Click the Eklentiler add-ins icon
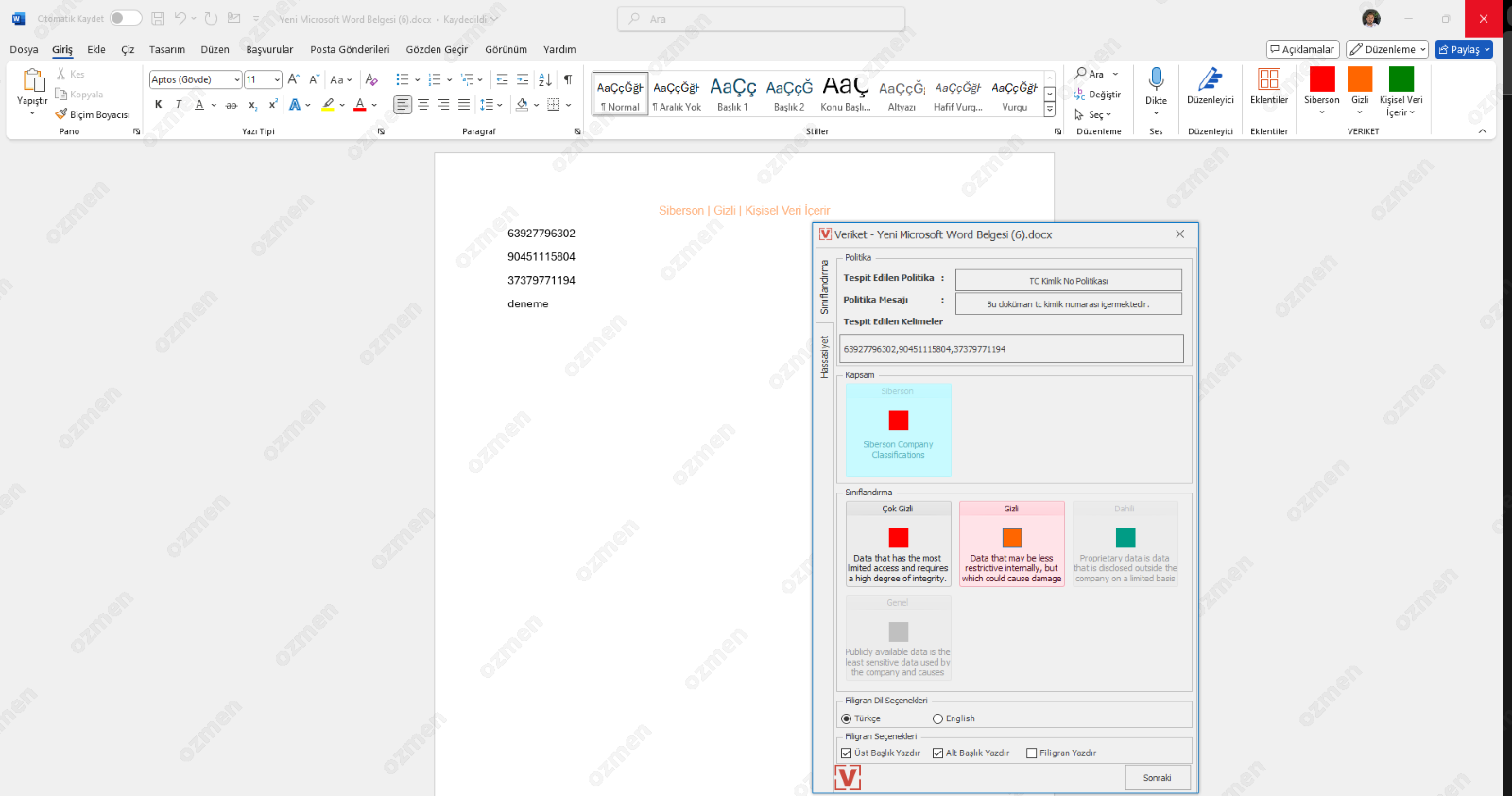This screenshot has width=1512, height=796. pyautogui.click(x=1268, y=81)
